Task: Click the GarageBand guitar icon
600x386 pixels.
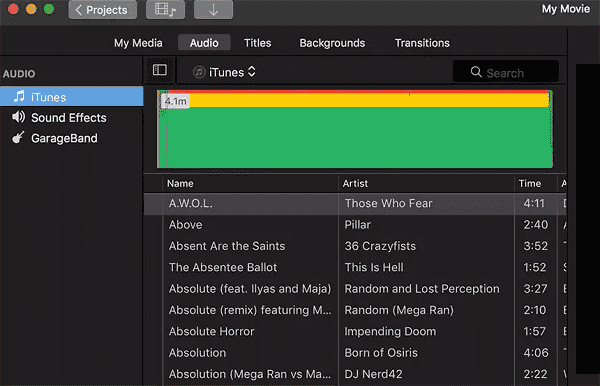Action: [18, 138]
